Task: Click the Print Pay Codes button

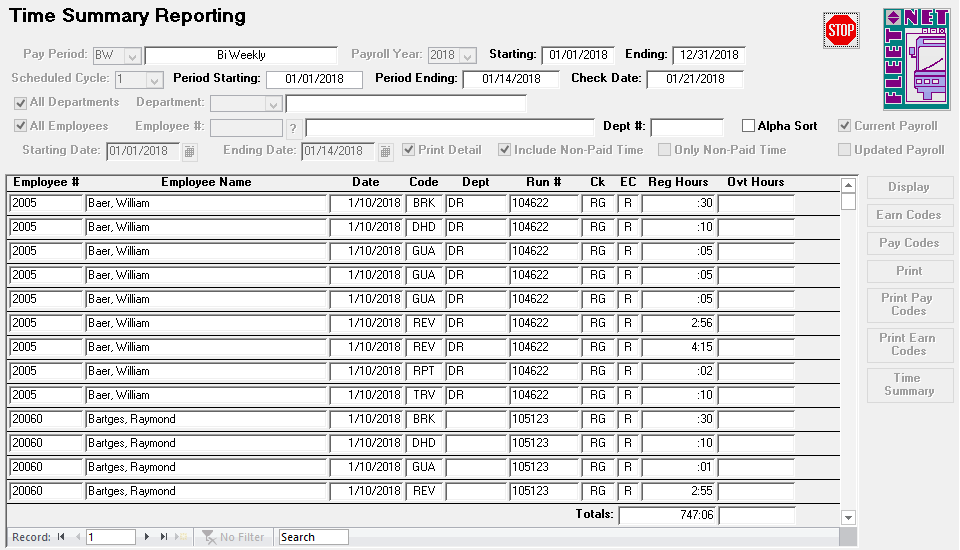Action: coord(908,305)
